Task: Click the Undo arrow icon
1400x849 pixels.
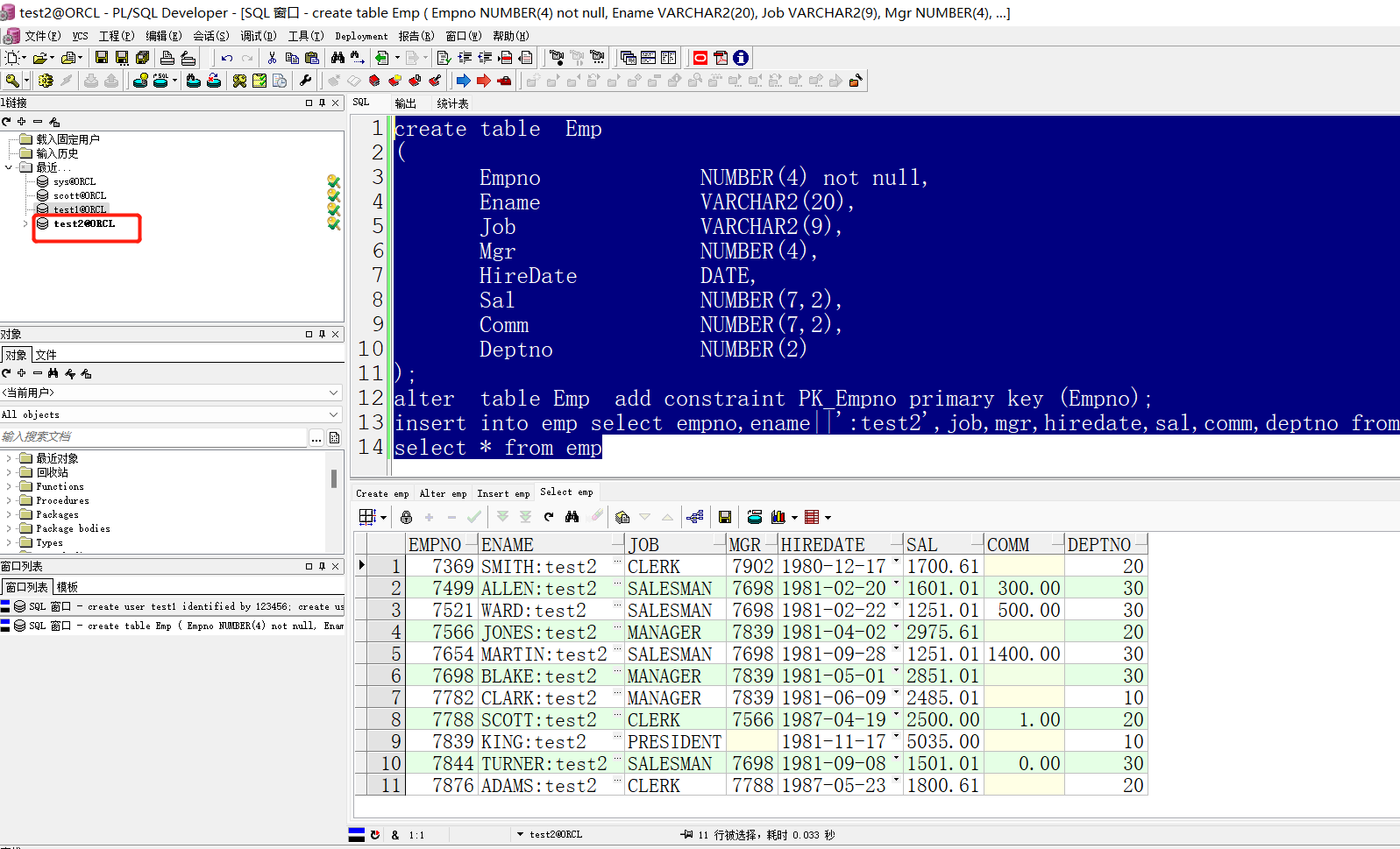Action: point(227,58)
